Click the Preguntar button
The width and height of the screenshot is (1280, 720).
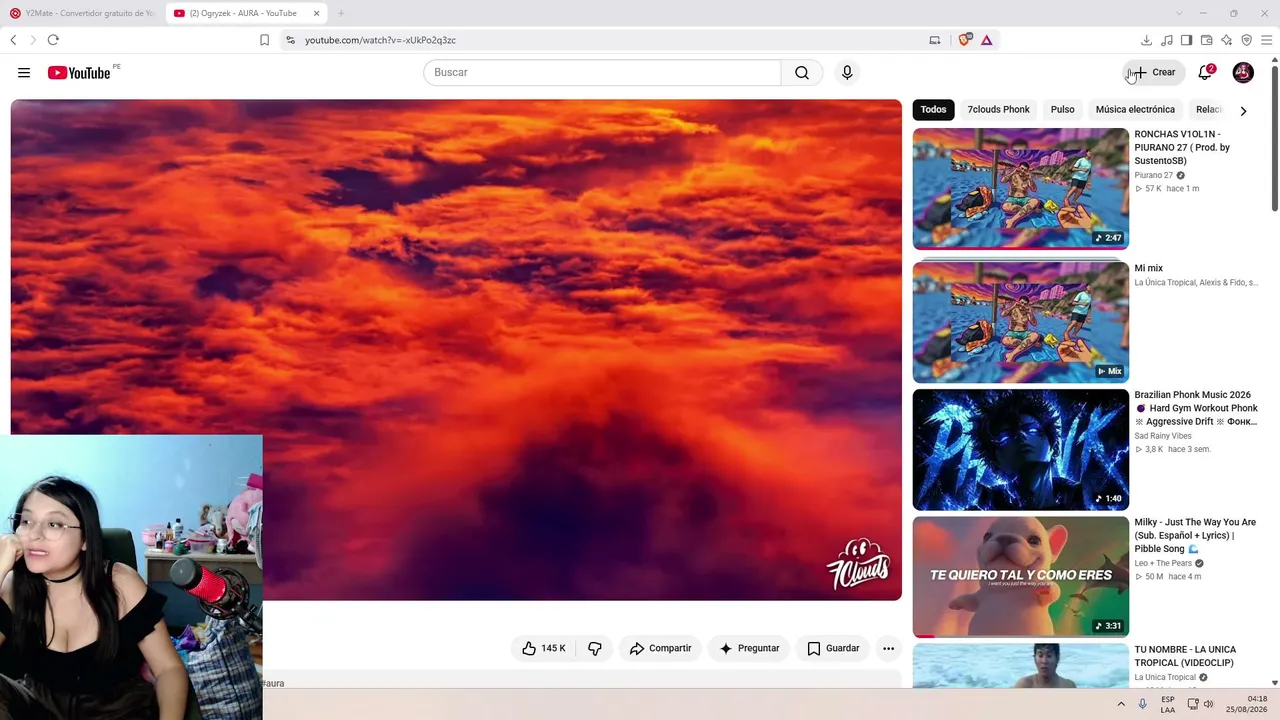749,648
